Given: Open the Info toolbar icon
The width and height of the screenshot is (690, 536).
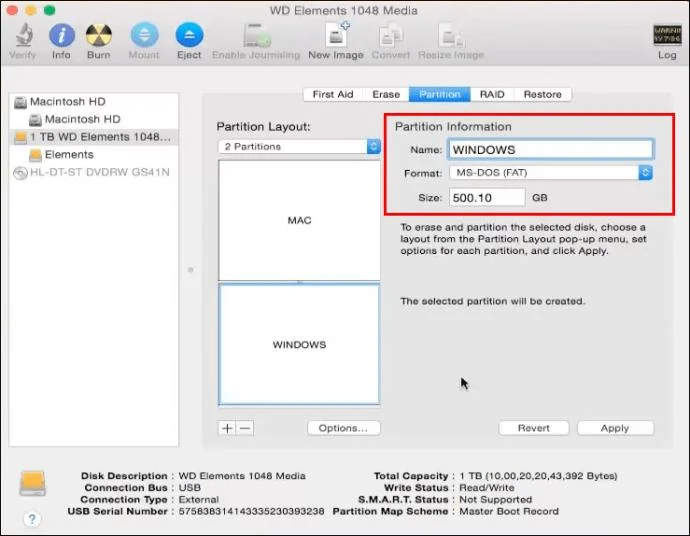Looking at the screenshot, I should [x=61, y=35].
